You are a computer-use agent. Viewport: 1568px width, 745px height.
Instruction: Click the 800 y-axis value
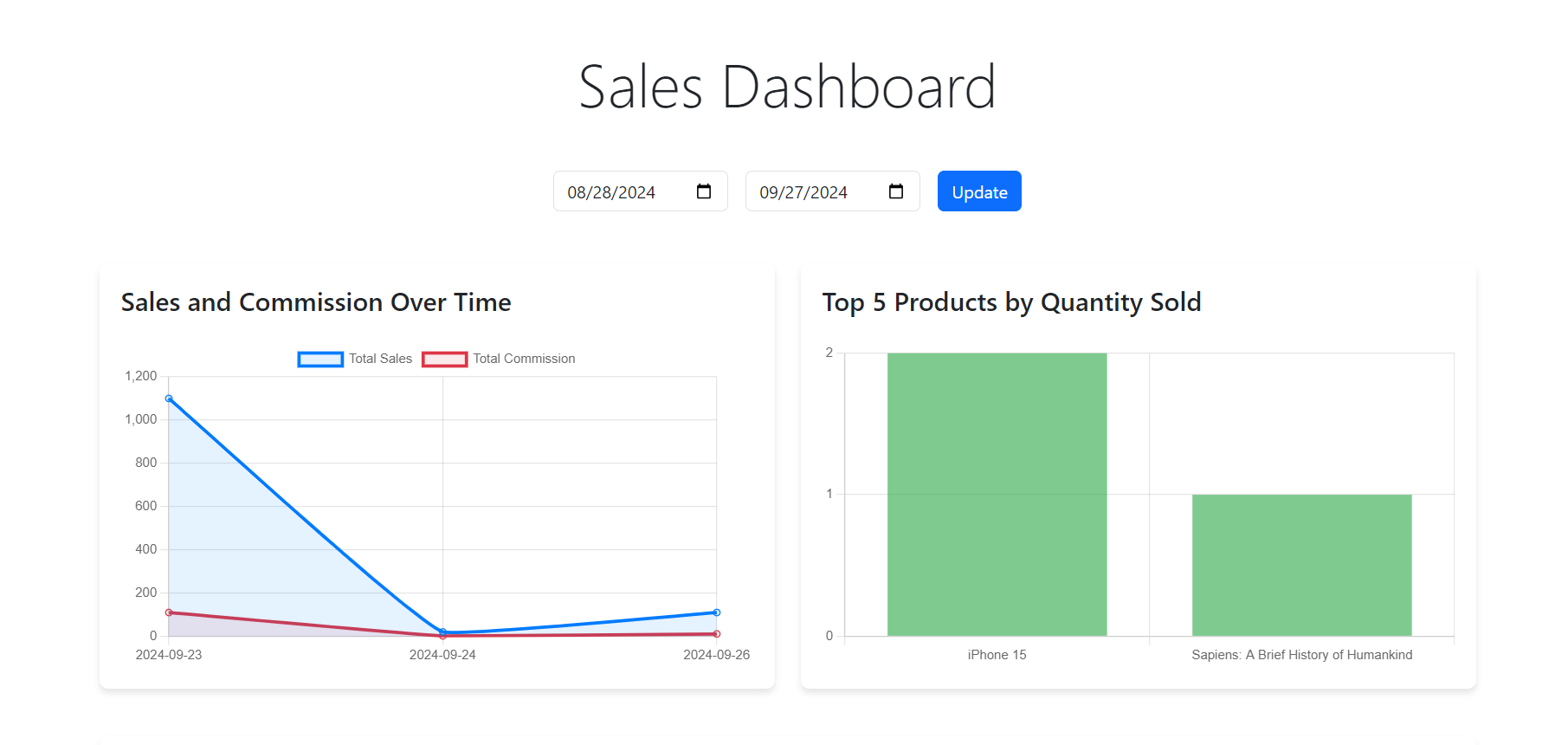click(x=146, y=463)
